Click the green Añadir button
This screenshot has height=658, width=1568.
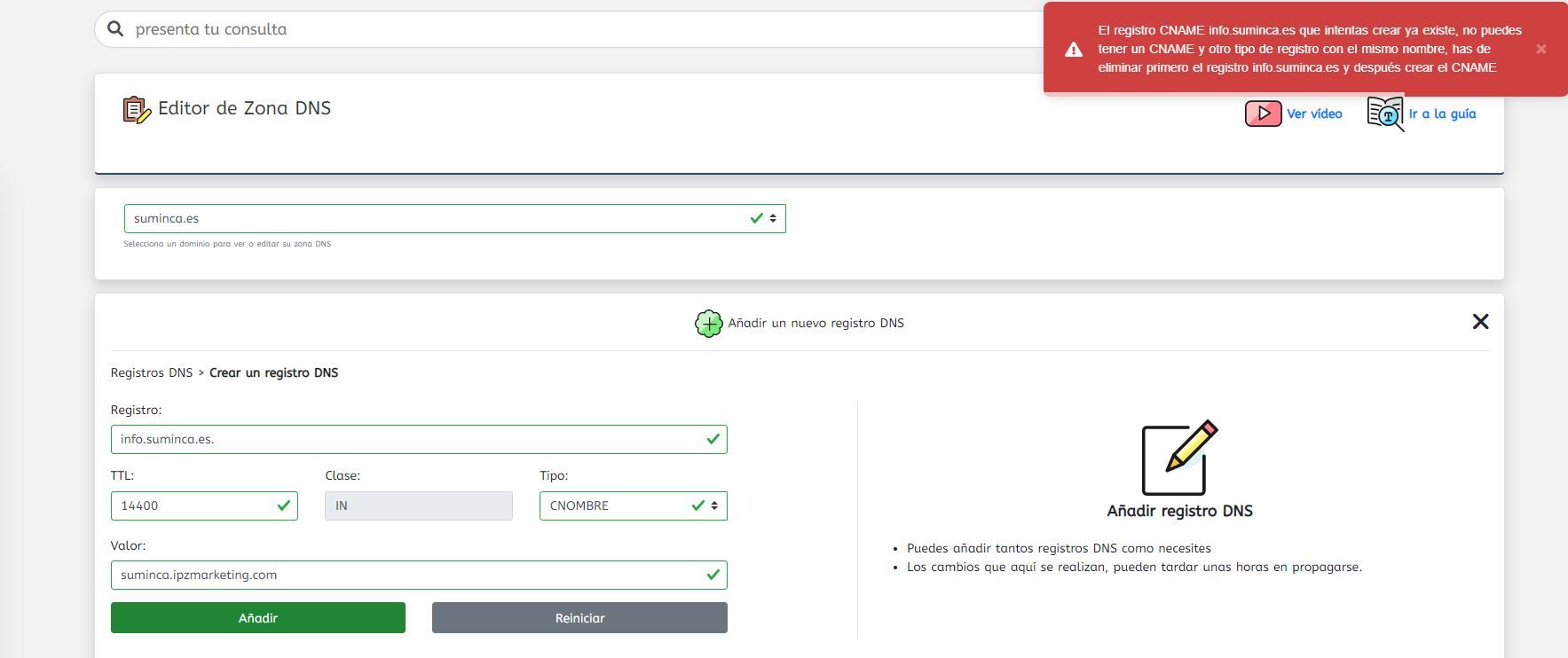pyautogui.click(x=258, y=618)
